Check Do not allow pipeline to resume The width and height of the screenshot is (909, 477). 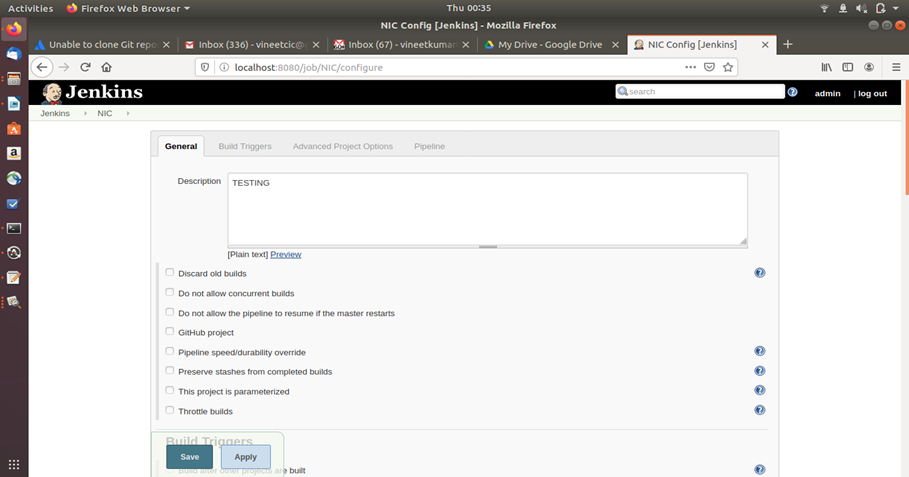pyautogui.click(x=169, y=312)
